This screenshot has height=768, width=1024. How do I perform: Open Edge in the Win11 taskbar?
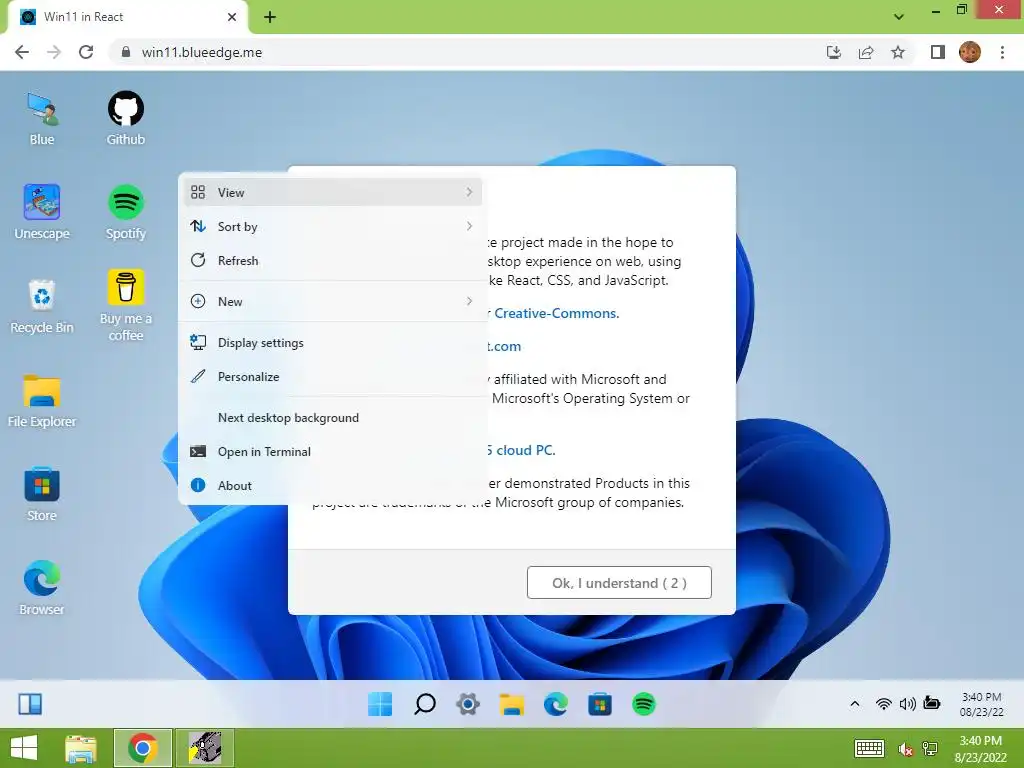click(x=556, y=704)
